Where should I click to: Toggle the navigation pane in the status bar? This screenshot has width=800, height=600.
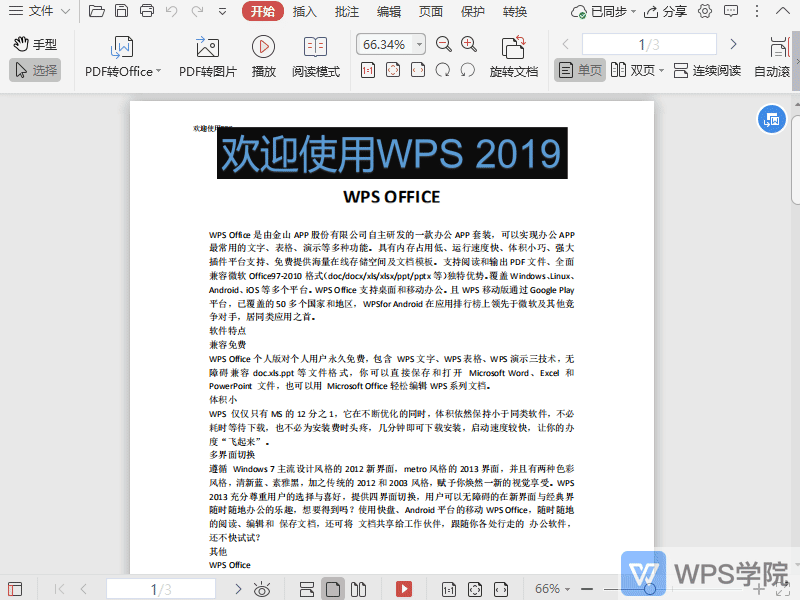14,588
